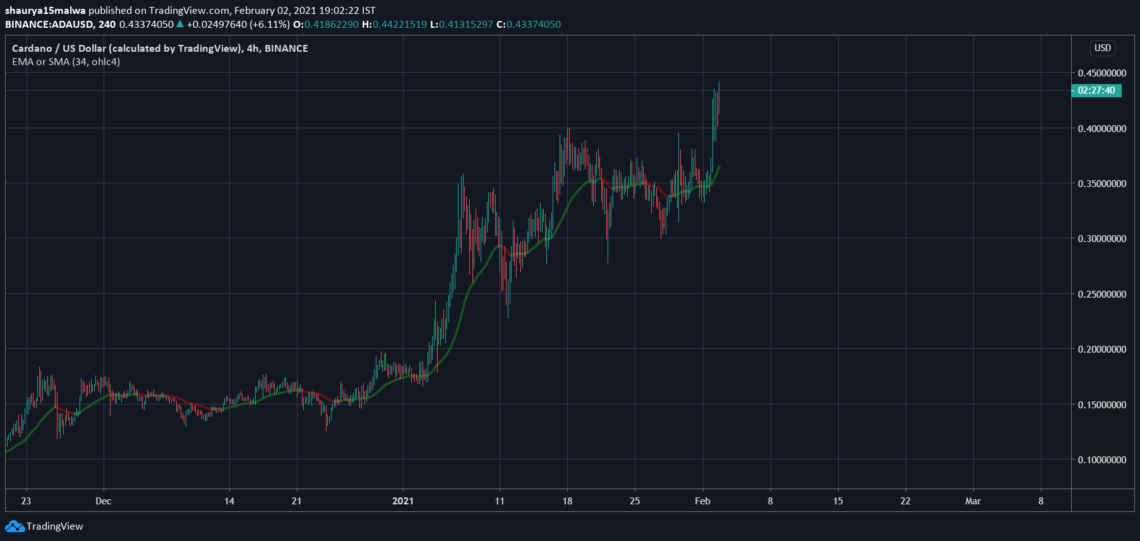Select the Dec label on time axis
The height and width of the screenshot is (541, 1140).
(101, 499)
